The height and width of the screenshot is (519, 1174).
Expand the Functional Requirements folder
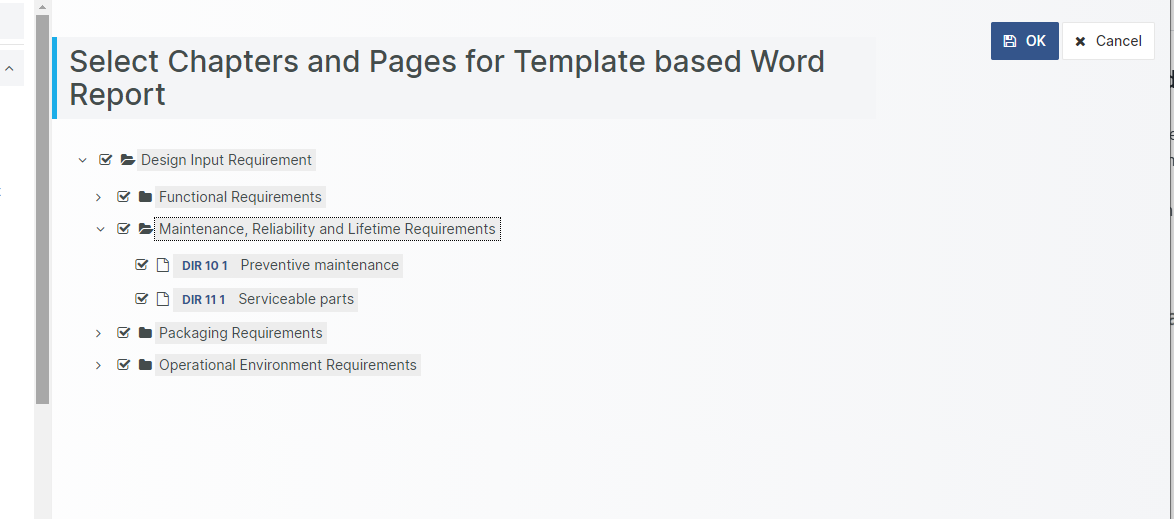click(99, 197)
